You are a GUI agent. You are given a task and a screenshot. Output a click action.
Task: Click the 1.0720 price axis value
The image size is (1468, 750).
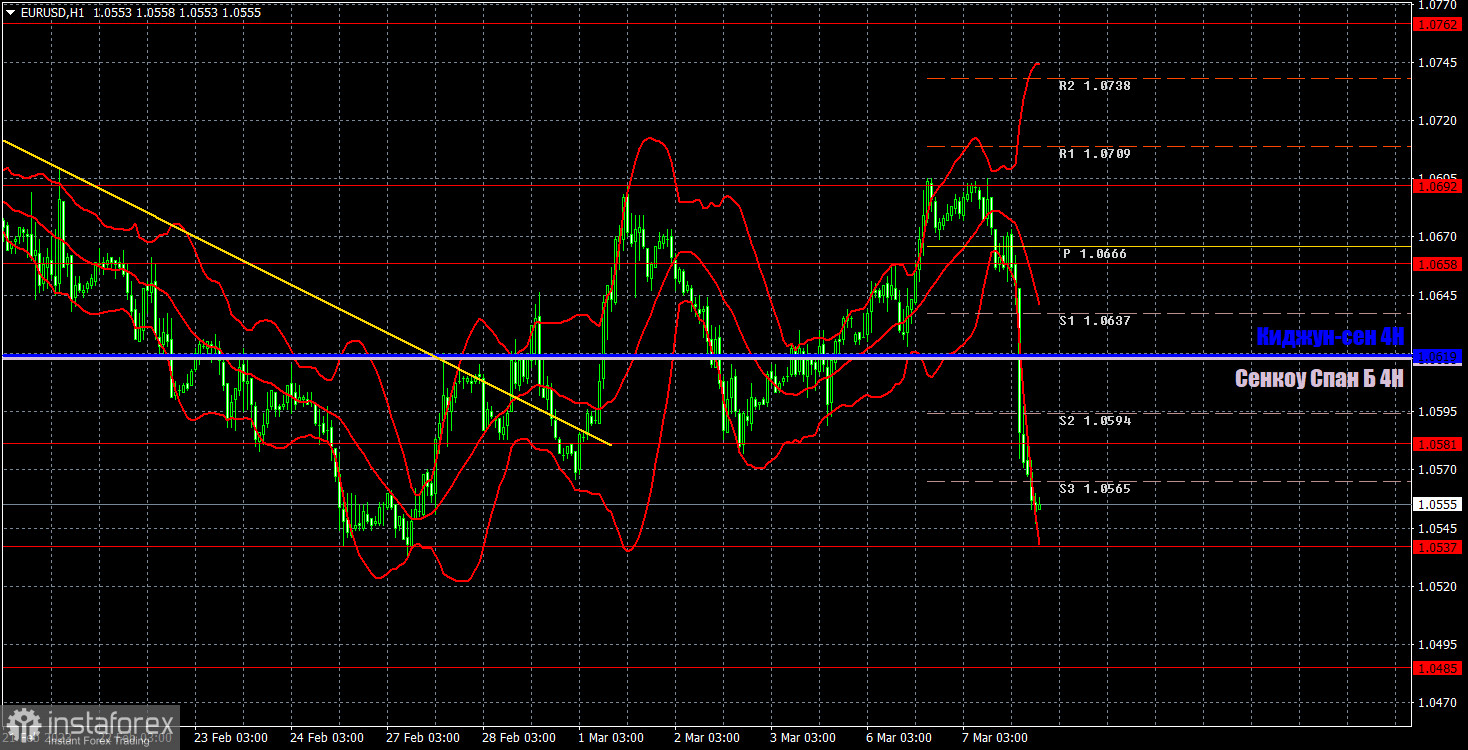(x=1438, y=120)
